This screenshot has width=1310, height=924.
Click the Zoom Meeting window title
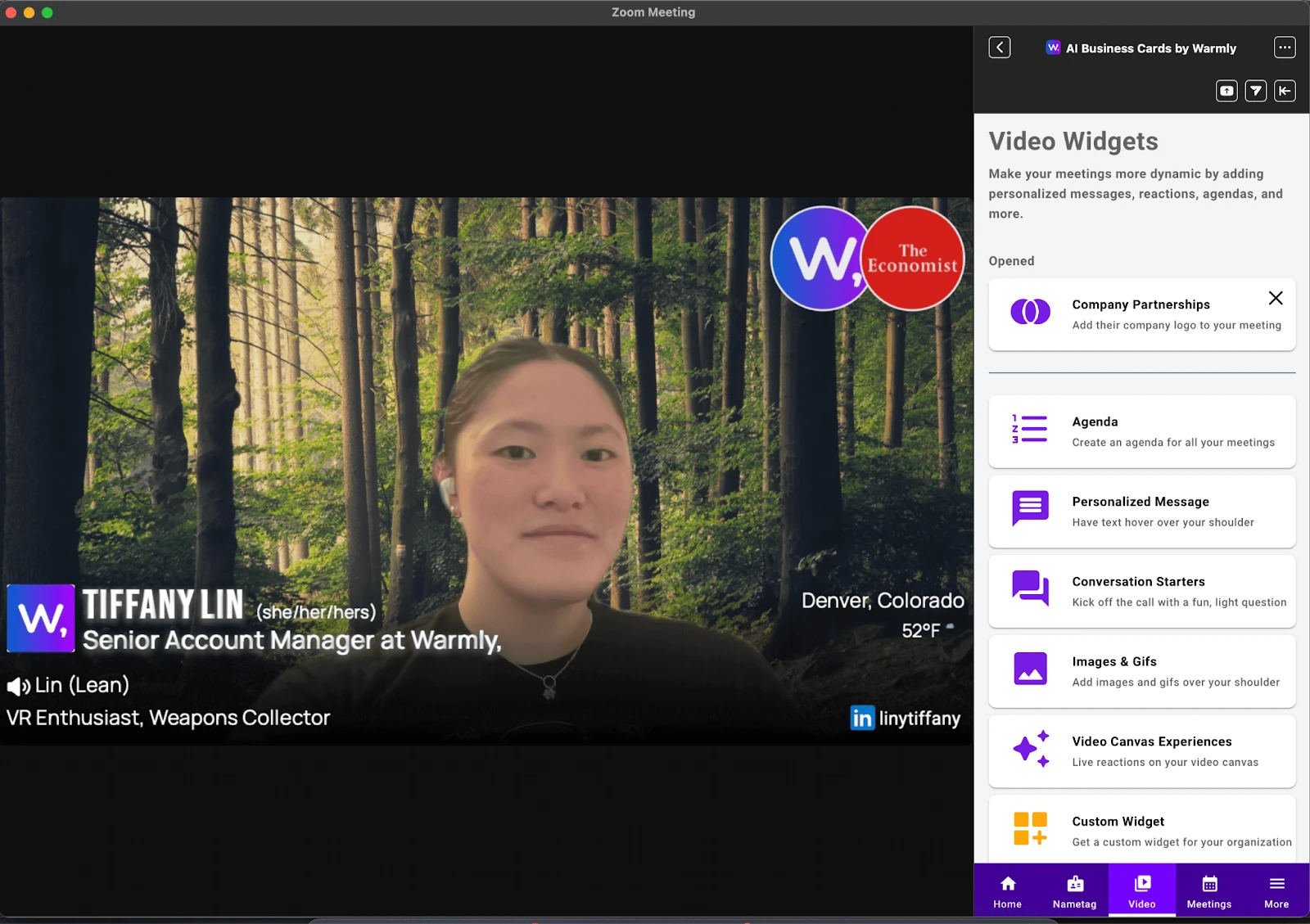click(653, 12)
